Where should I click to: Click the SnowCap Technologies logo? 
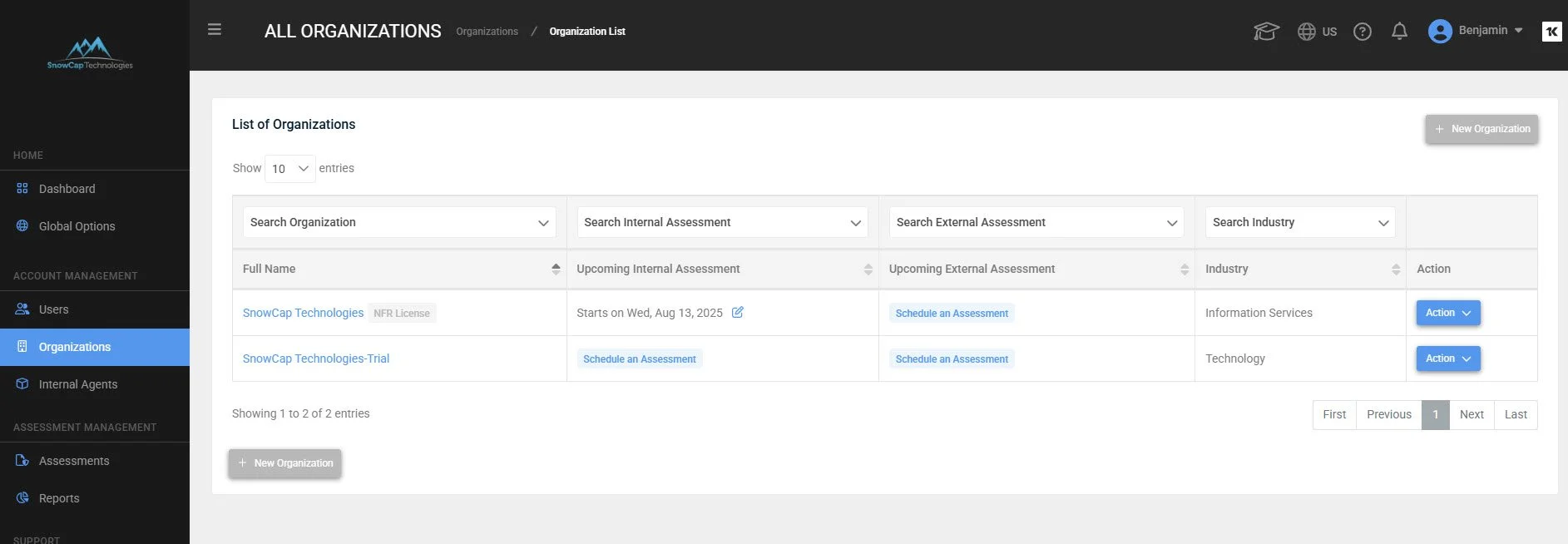[90, 53]
